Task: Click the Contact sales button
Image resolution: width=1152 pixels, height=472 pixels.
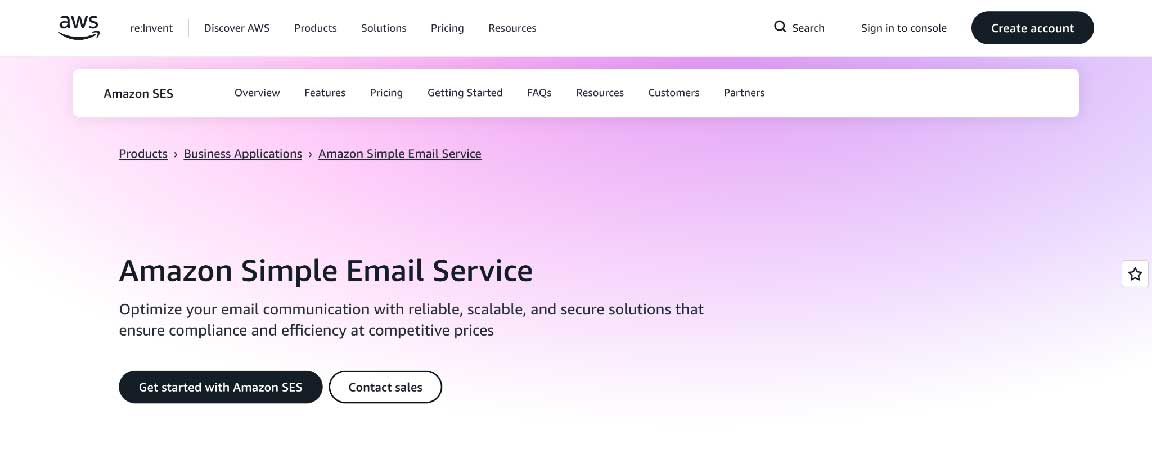Action: 385,387
